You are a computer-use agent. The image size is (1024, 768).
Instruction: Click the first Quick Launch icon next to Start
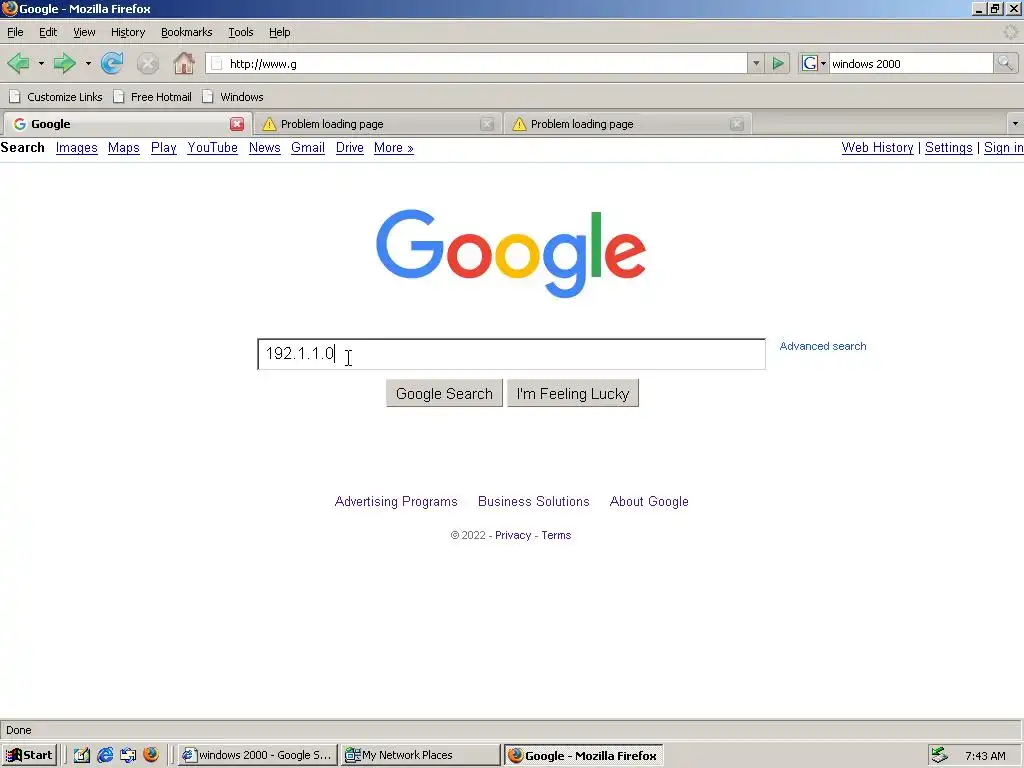click(x=82, y=755)
